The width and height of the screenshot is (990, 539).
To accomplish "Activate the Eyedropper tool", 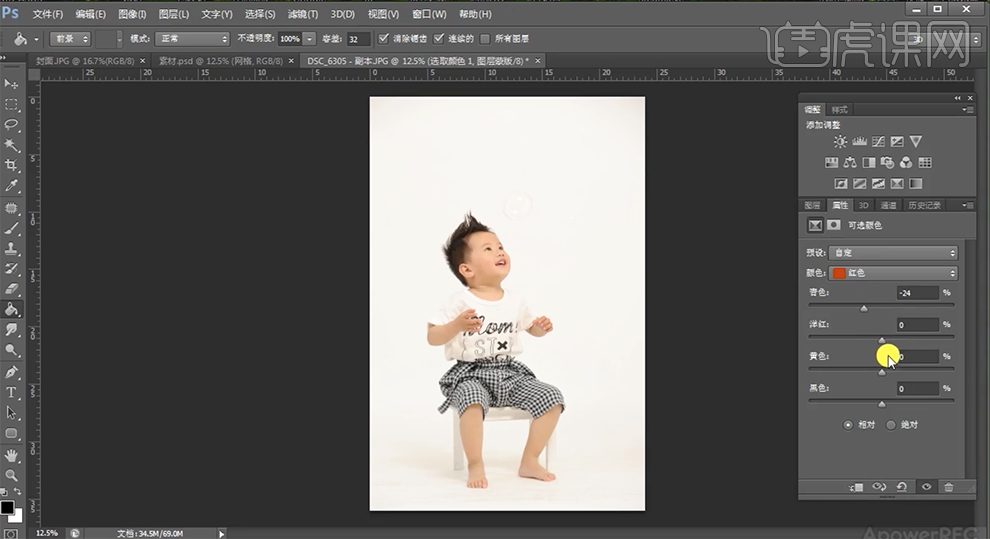I will [12, 186].
